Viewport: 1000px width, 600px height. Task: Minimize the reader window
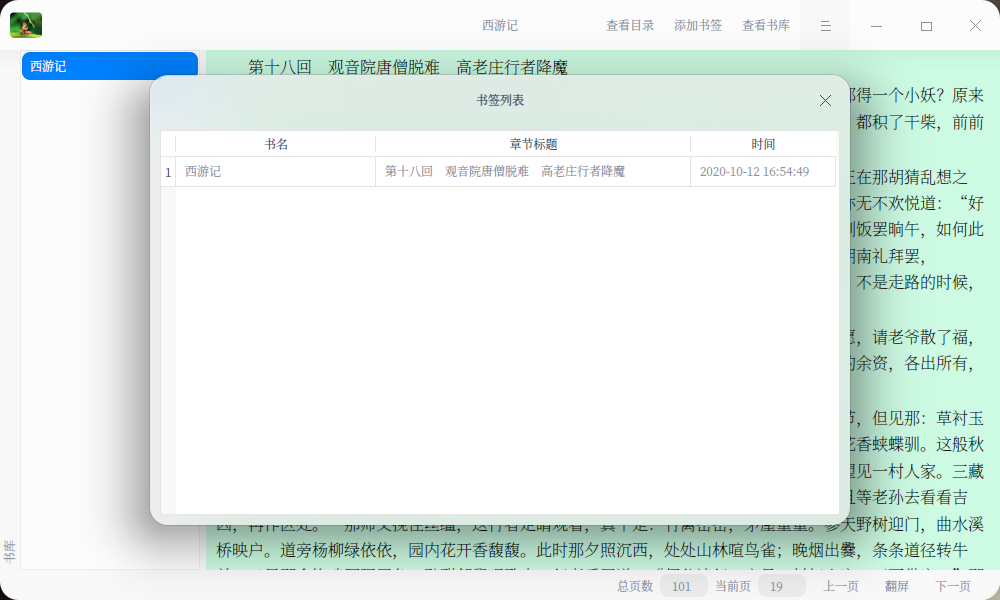pyautogui.click(x=876, y=26)
